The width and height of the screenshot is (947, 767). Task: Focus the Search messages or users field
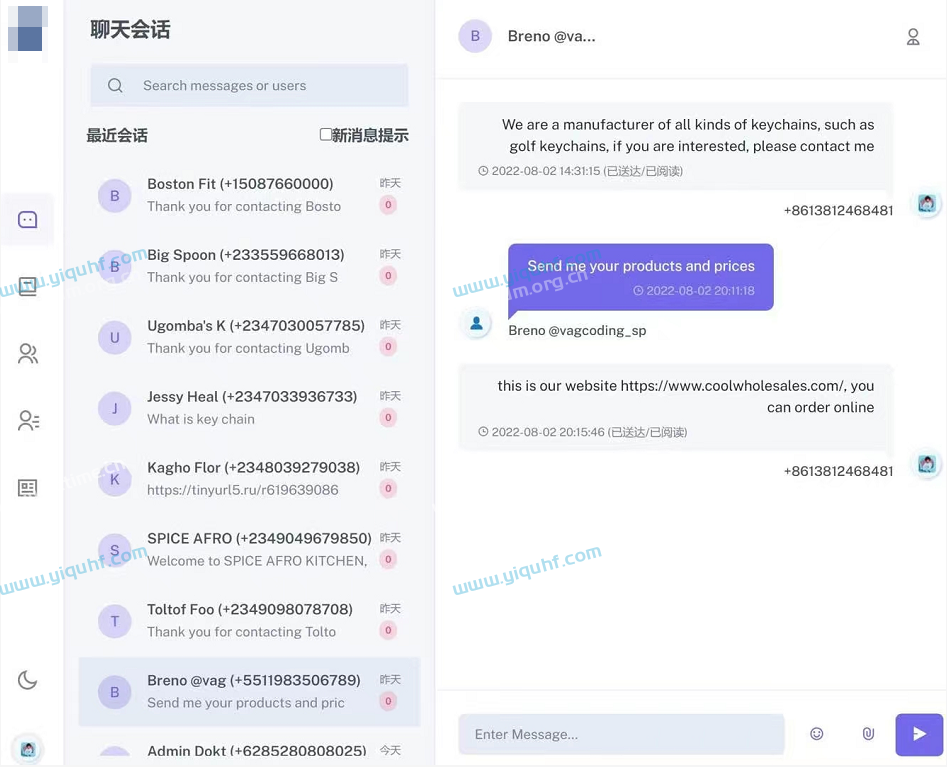[x=249, y=86]
